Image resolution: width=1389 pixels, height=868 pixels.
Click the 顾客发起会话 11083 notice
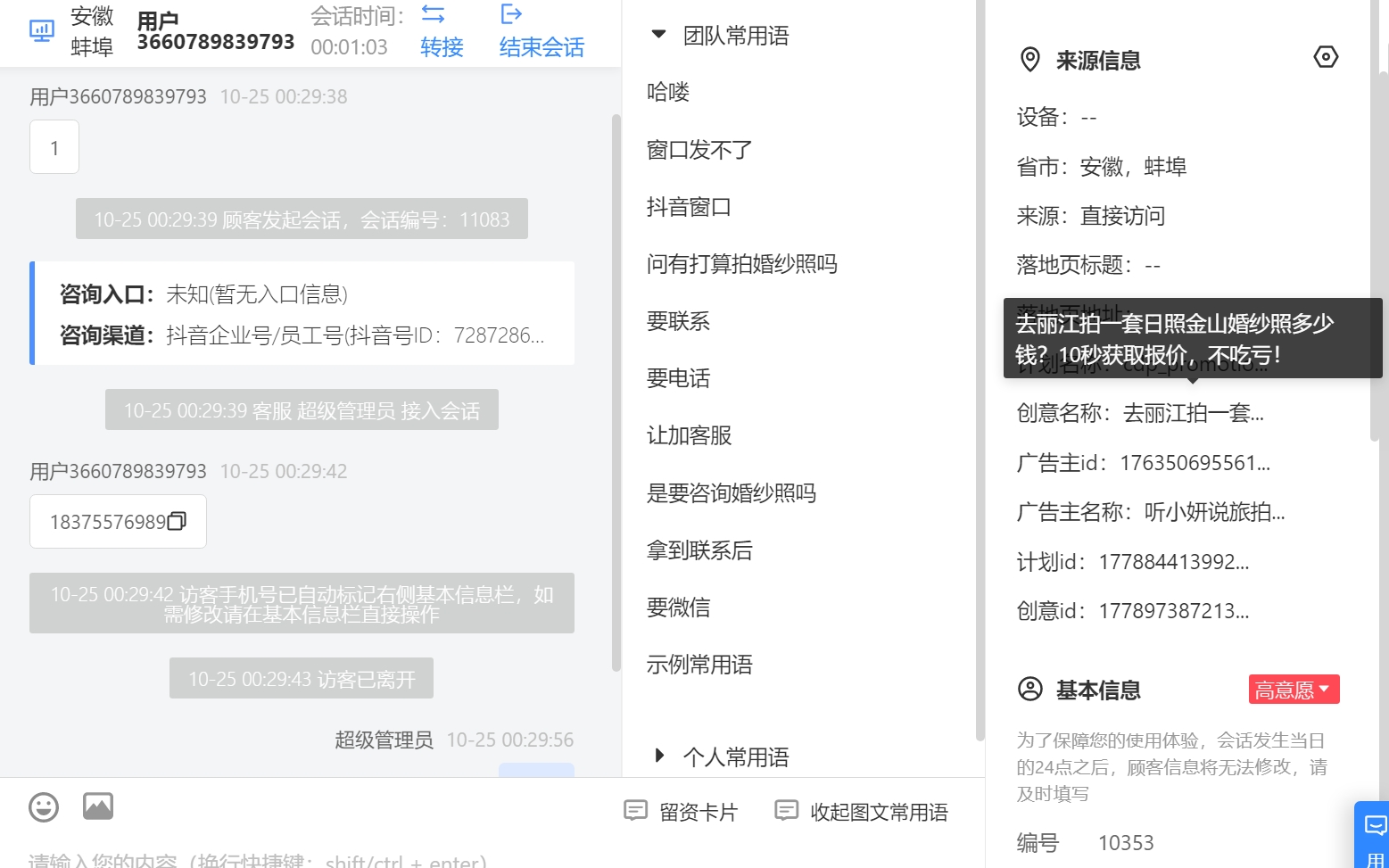302,219
